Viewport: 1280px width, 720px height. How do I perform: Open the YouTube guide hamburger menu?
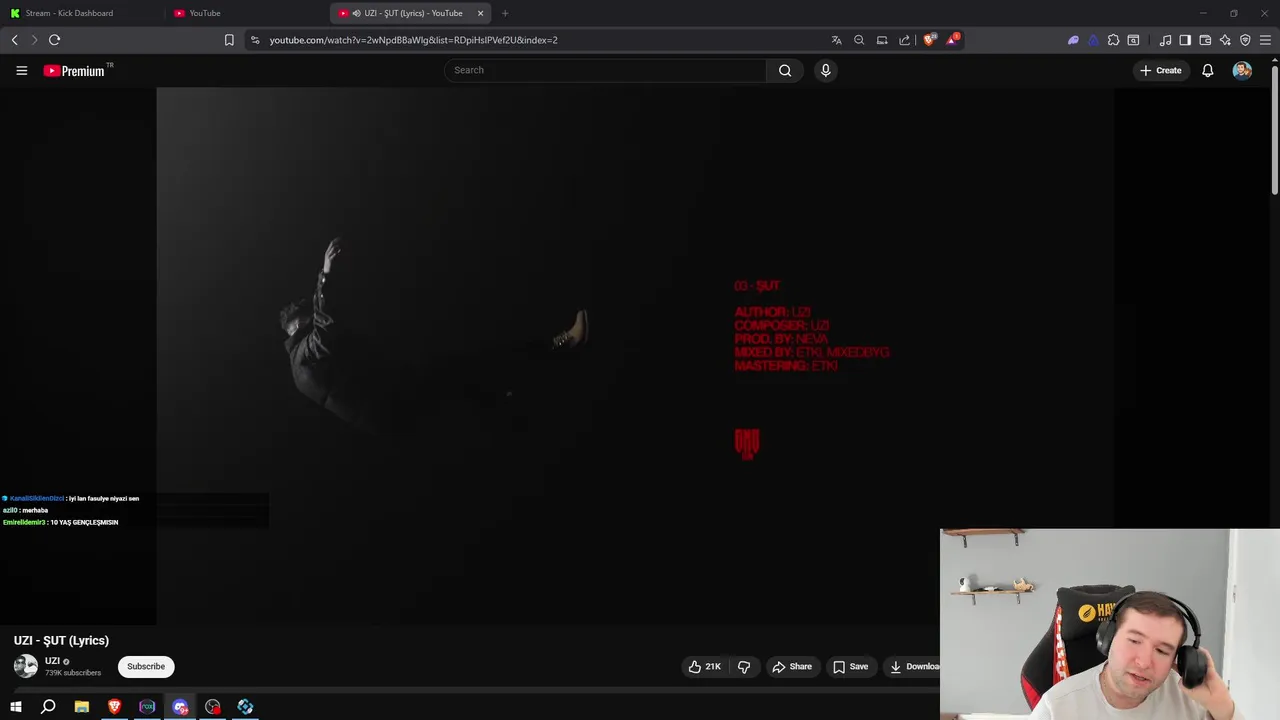click(x=21, y=70)
